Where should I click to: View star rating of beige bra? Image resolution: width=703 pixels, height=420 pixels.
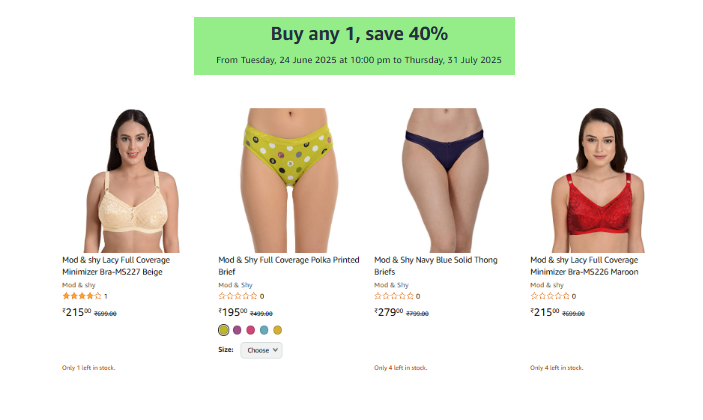[x=82, y=296]
